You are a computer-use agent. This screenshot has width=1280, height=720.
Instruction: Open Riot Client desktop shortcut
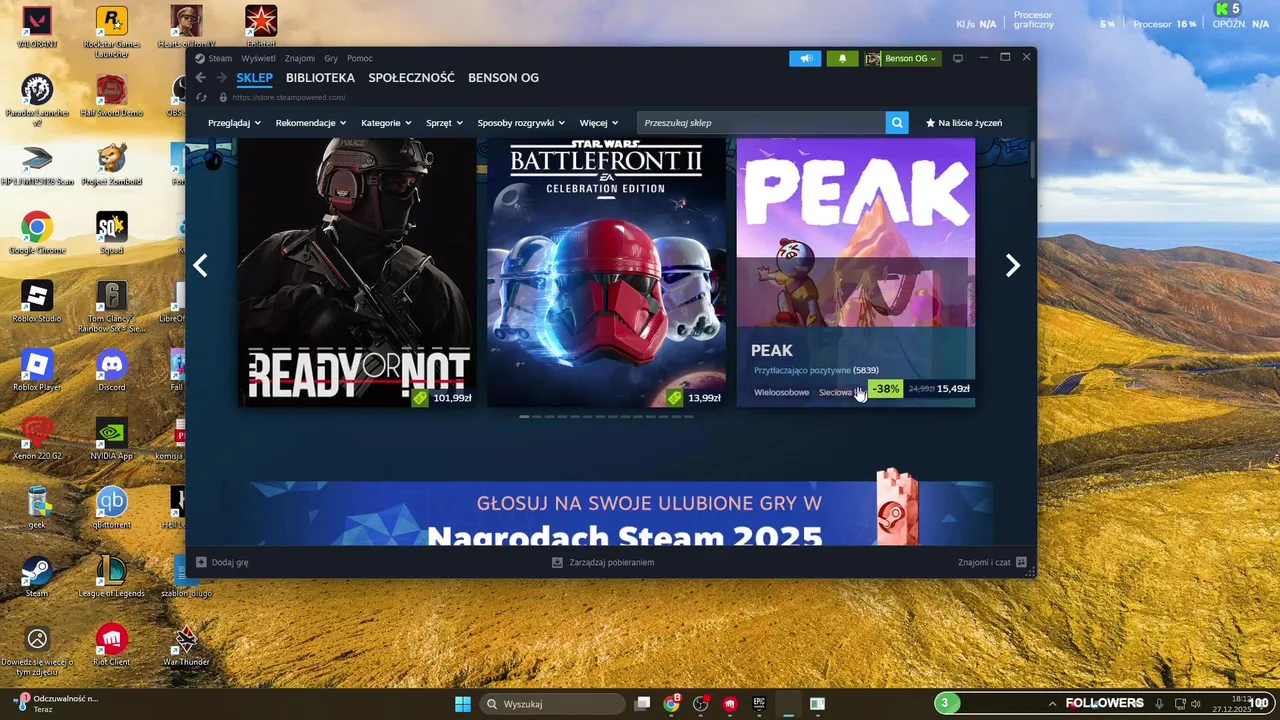(111, 644)
